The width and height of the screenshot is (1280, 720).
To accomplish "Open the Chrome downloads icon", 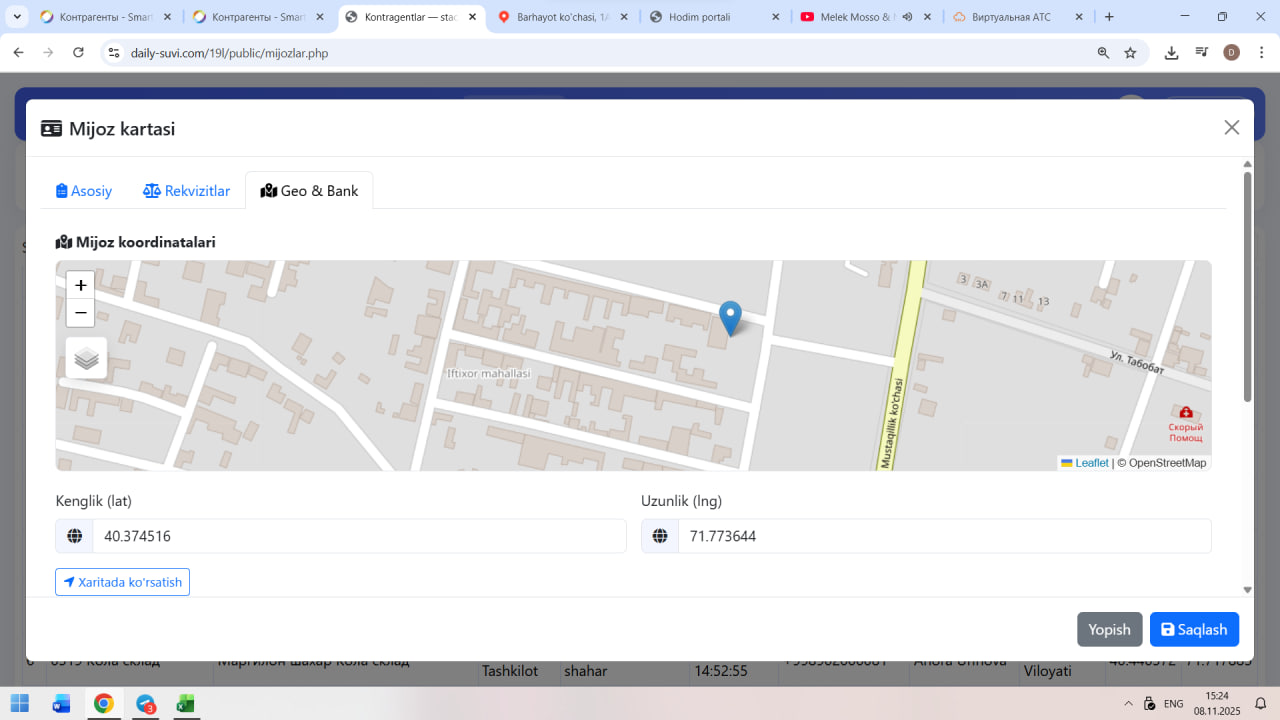I will click(x=1171, y=53).
